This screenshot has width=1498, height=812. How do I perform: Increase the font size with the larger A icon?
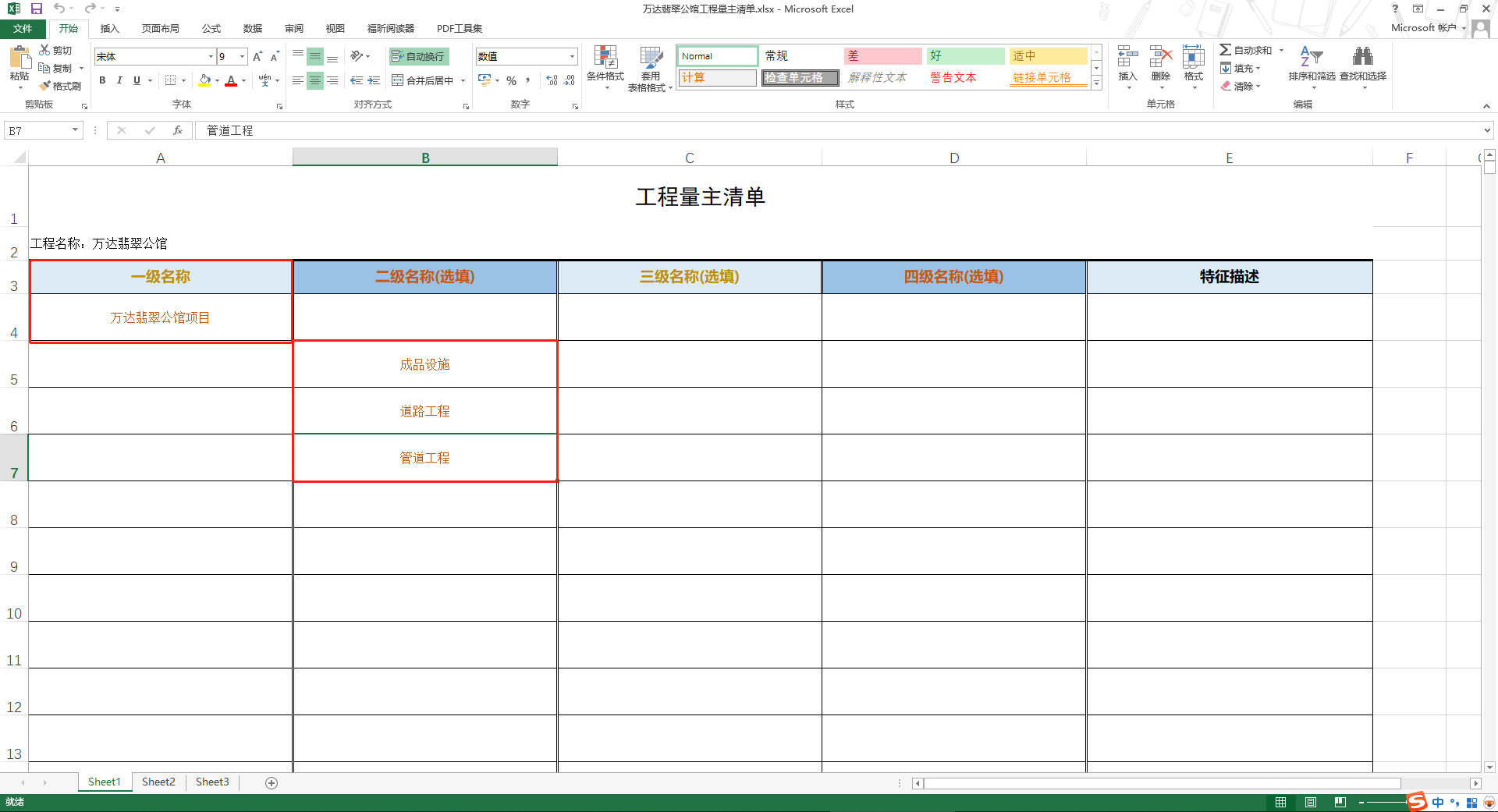click(x=257, y=56)
